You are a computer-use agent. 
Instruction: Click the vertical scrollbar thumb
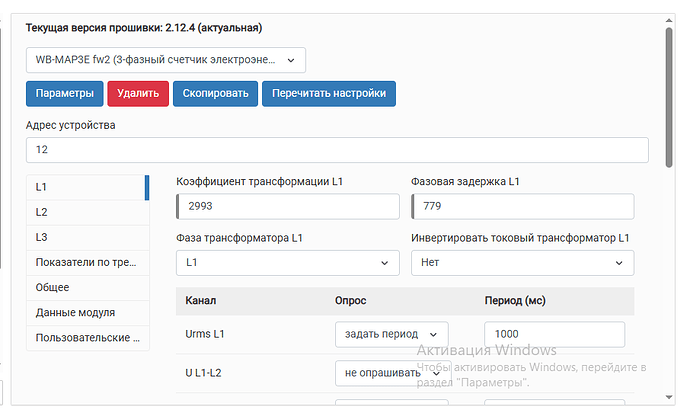[669, 97]
